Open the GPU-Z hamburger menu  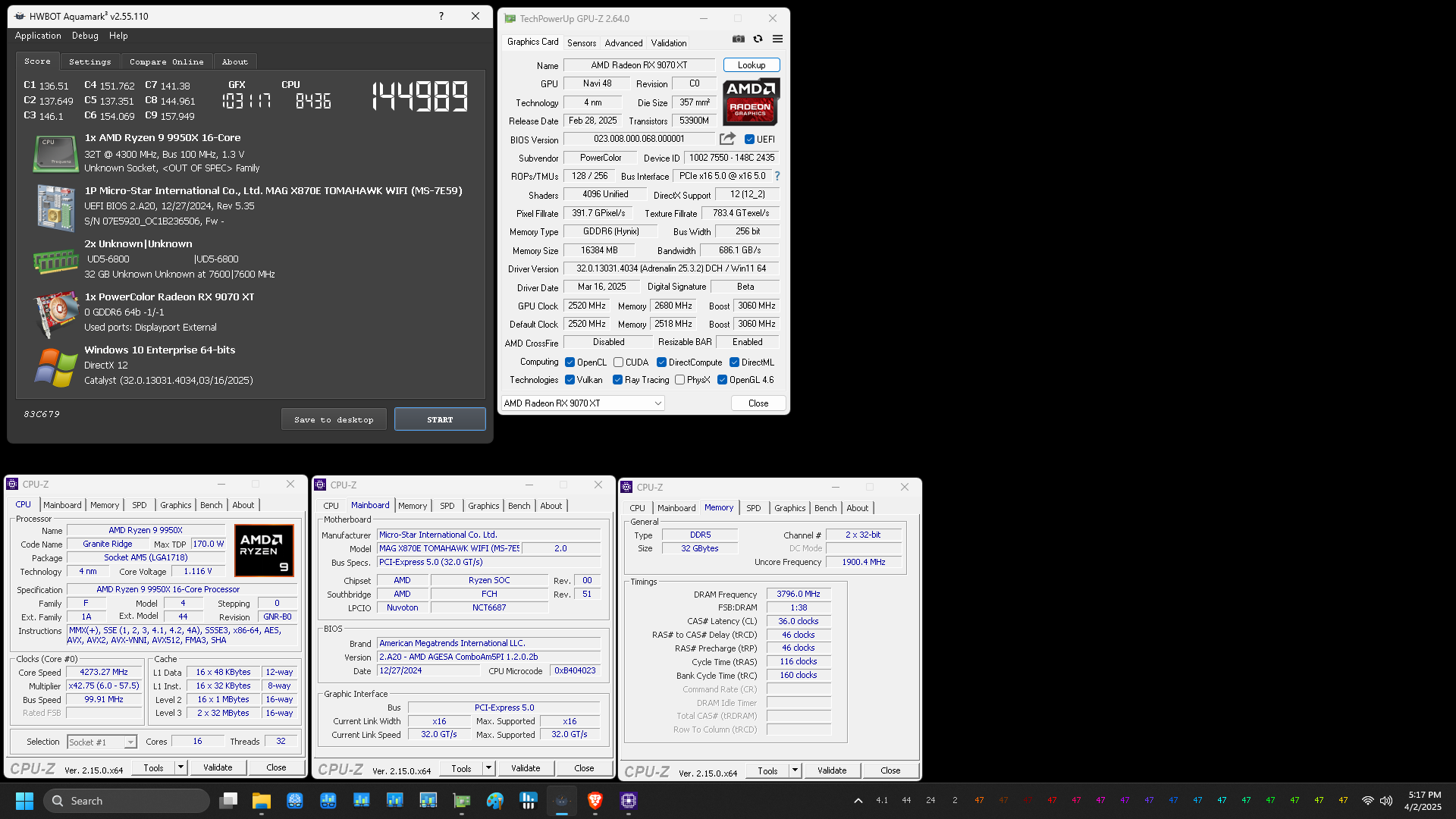tap(777, 39)
